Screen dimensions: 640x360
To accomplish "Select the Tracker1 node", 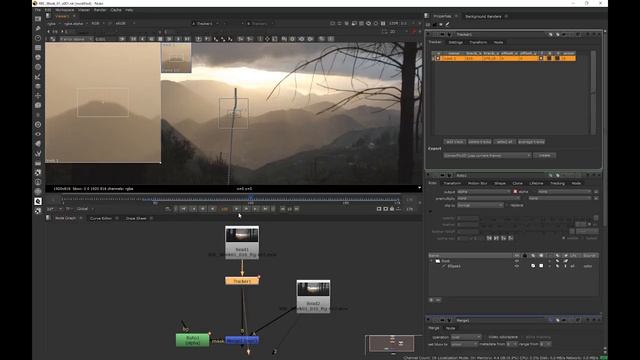I will [242, 281].
